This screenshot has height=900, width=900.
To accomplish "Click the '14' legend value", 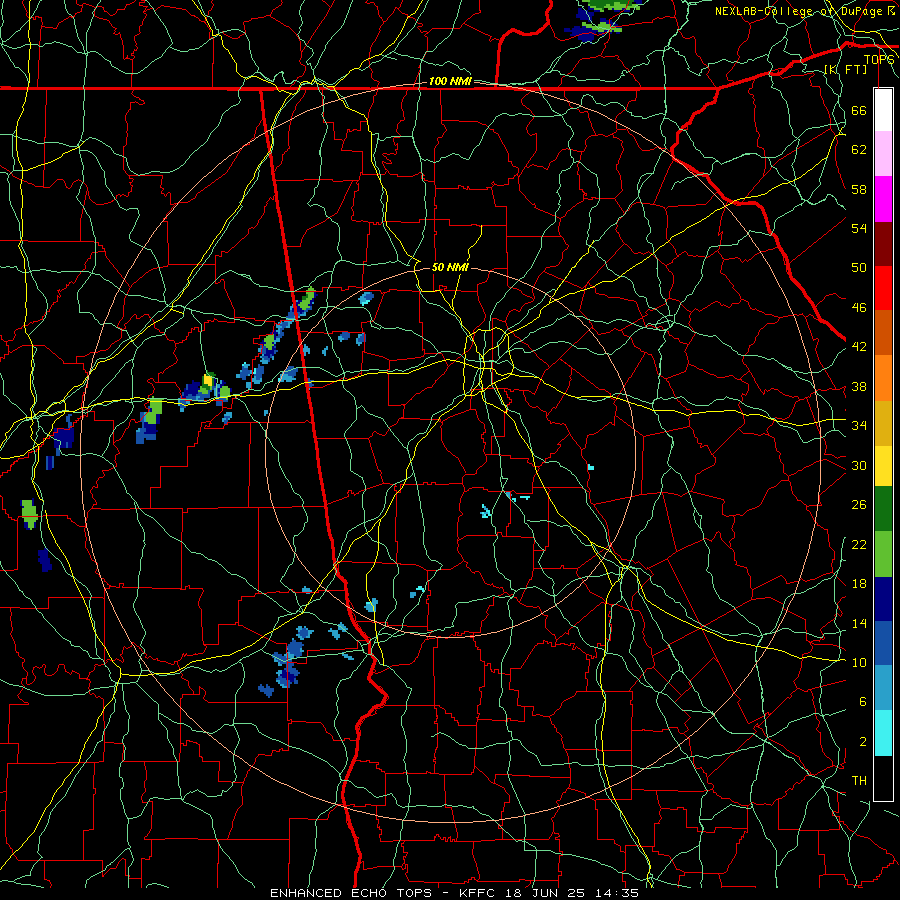I will click(x=859, y=623).
